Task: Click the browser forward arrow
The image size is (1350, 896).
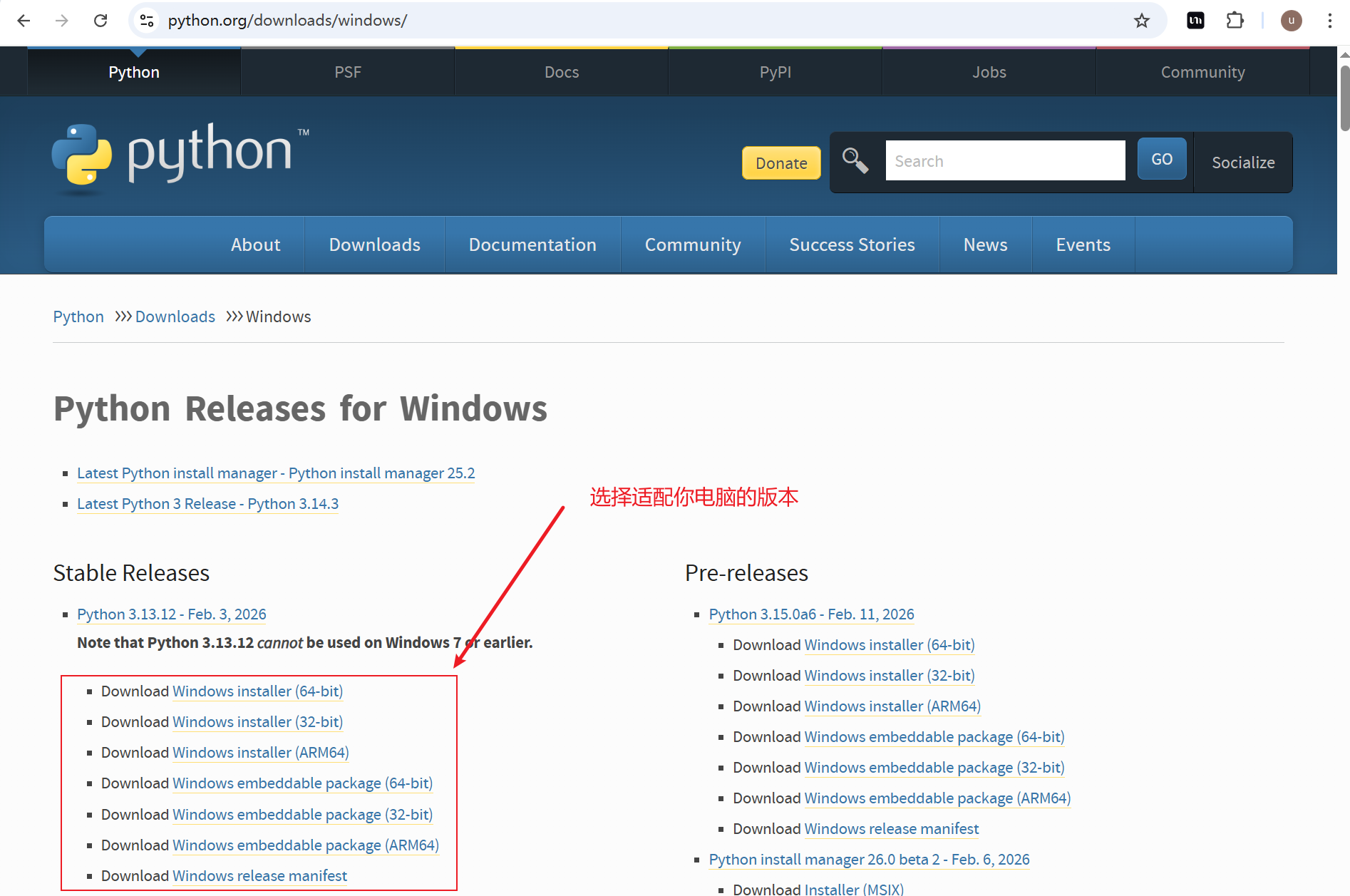Action: tap(62, 21)
